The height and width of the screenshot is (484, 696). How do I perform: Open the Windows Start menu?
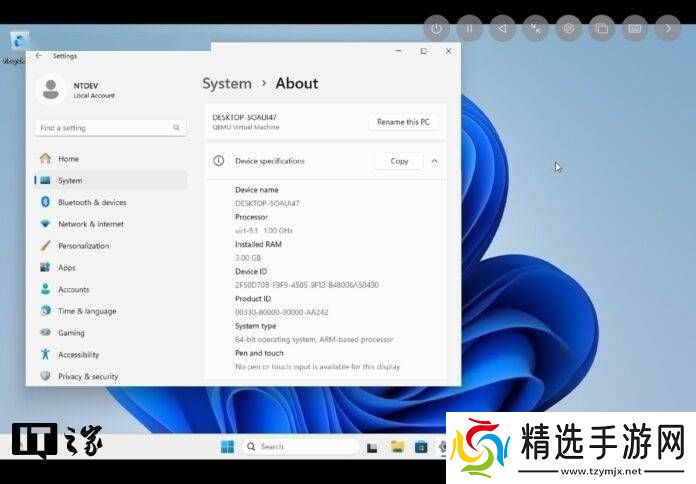click(227, 447)
